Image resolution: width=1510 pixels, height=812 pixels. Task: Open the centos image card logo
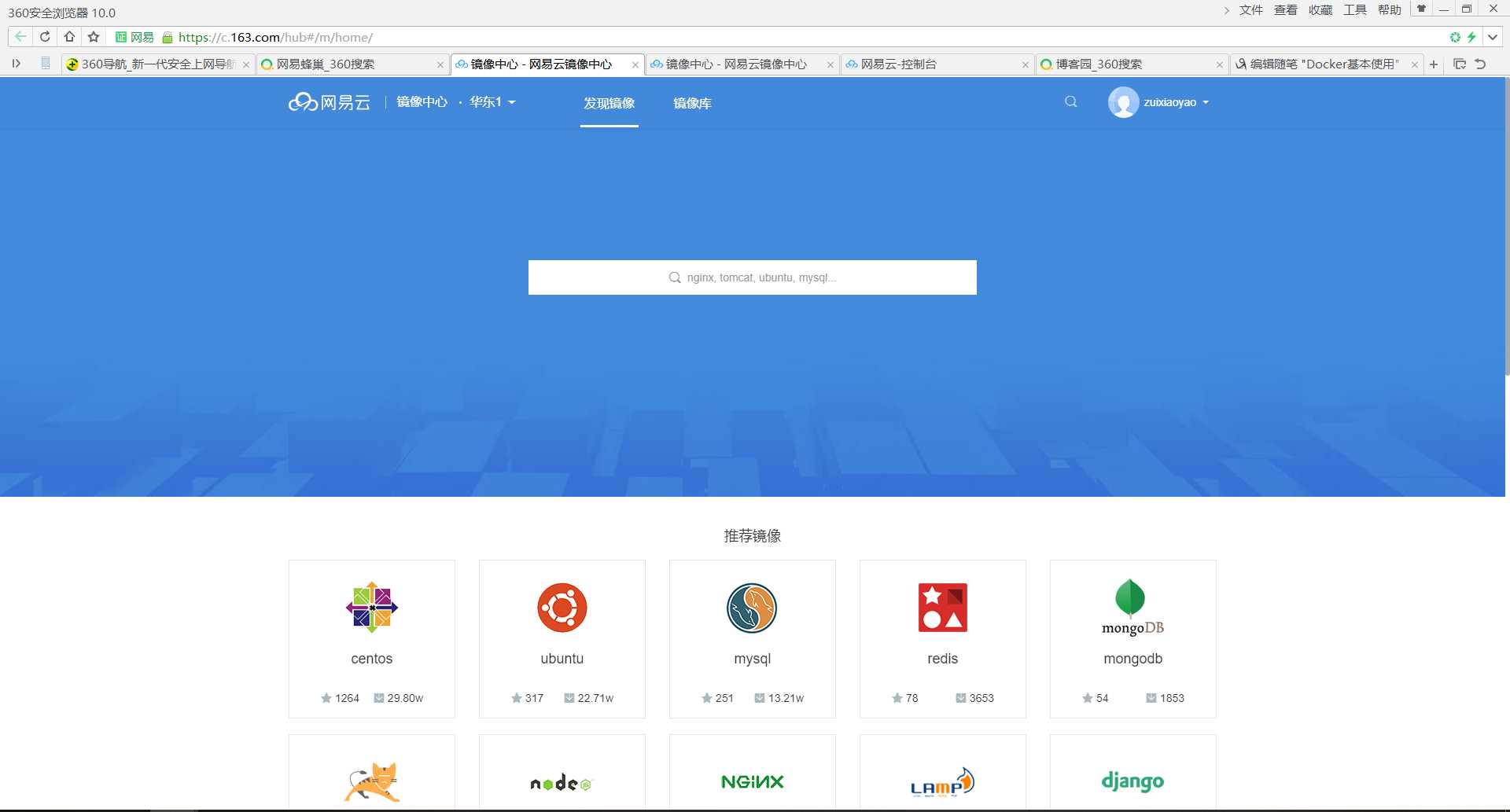point(372,607)
